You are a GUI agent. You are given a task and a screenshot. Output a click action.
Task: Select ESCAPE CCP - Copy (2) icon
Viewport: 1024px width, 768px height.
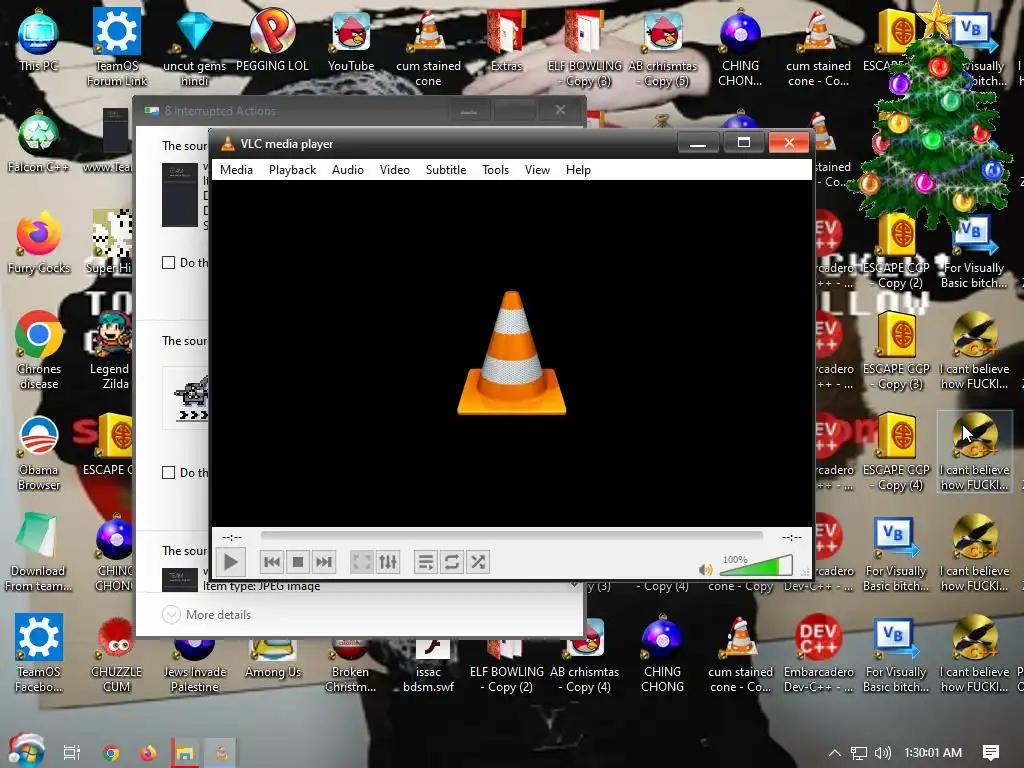click(x=897, y=250)
